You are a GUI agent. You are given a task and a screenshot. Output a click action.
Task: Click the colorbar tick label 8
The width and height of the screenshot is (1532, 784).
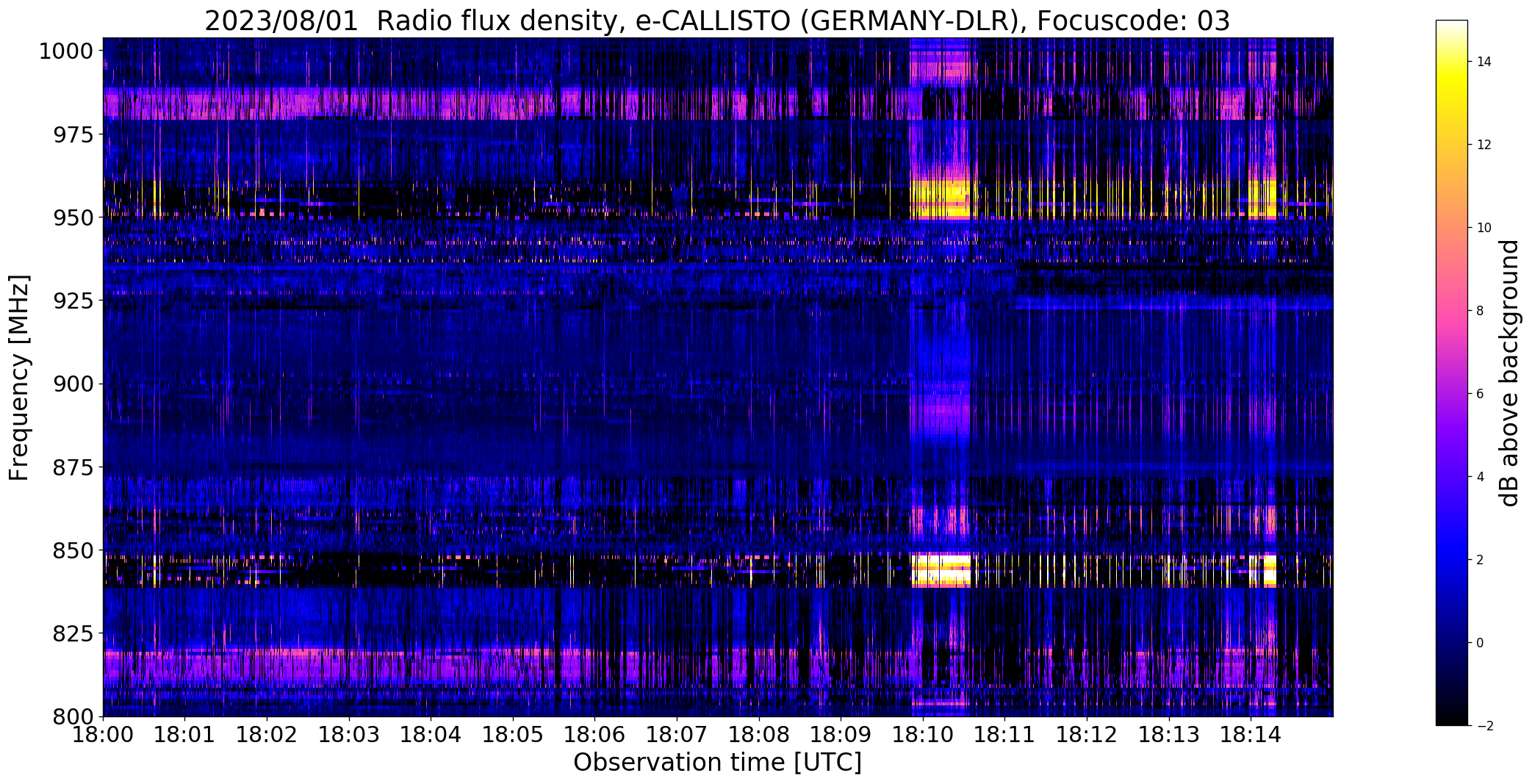click(1480, 311)
